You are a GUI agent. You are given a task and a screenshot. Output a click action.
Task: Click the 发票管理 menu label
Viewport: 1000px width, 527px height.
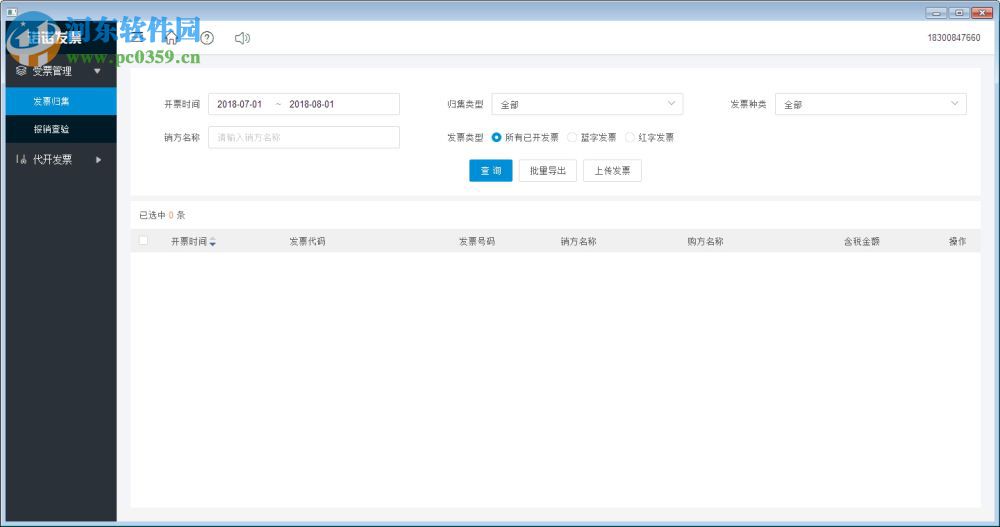pyautogui.click(x=52, y=71)
